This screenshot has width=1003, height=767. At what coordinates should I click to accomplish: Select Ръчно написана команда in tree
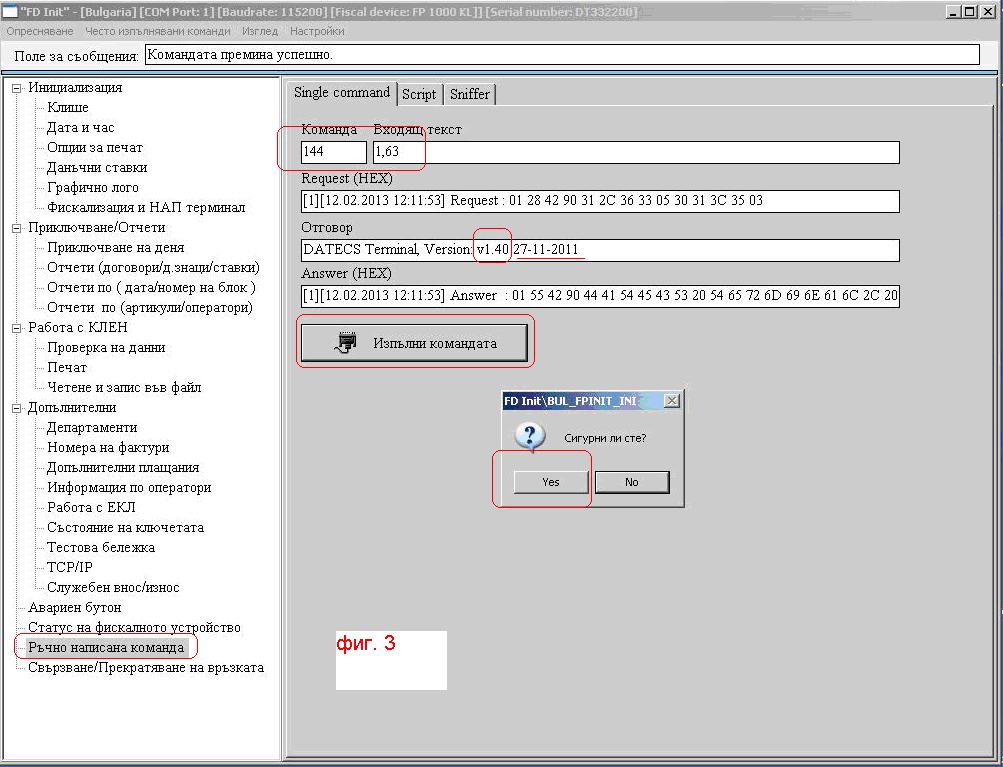(x=106, y=647)
